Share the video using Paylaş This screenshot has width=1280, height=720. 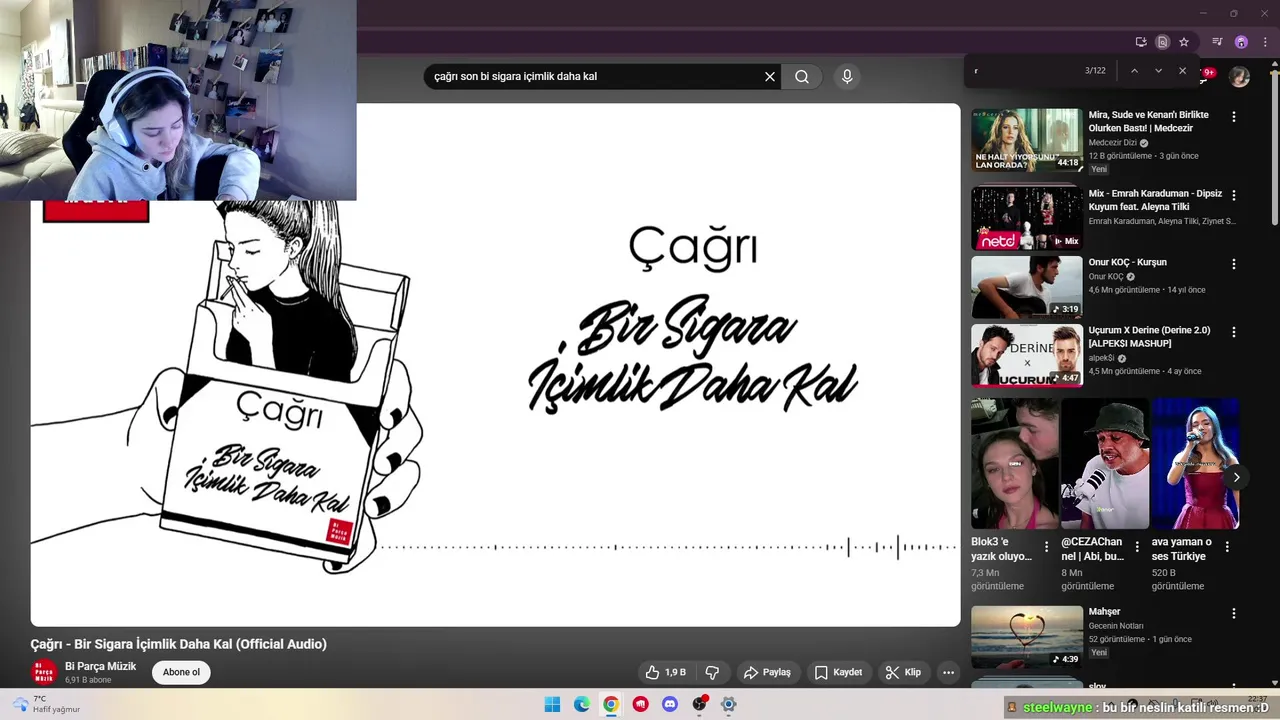pos(768,672)
